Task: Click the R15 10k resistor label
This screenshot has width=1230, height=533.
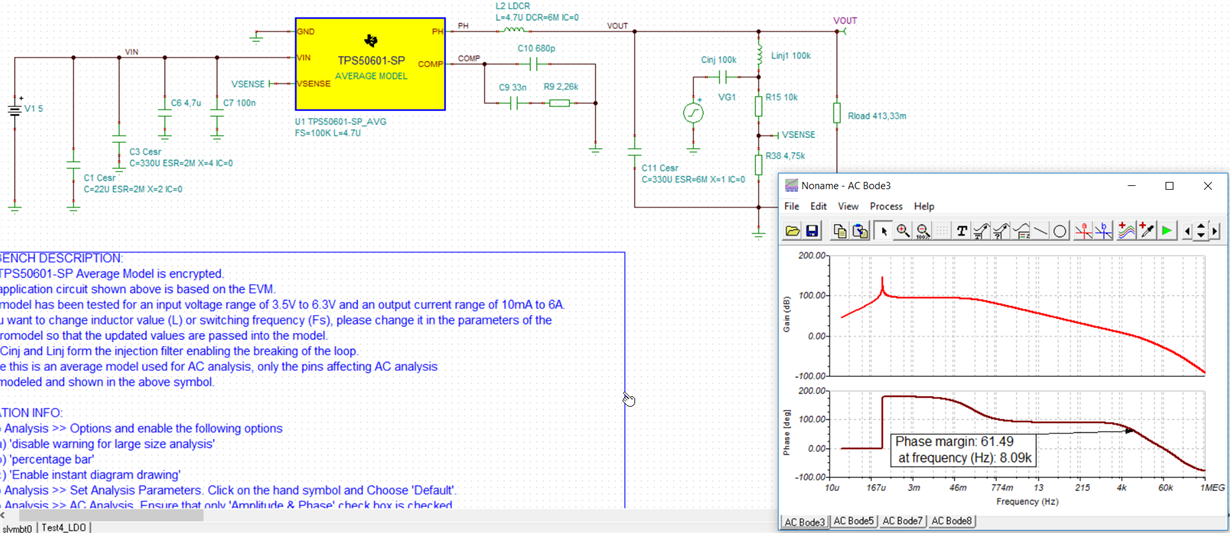Action: click(x=781, y=98)
